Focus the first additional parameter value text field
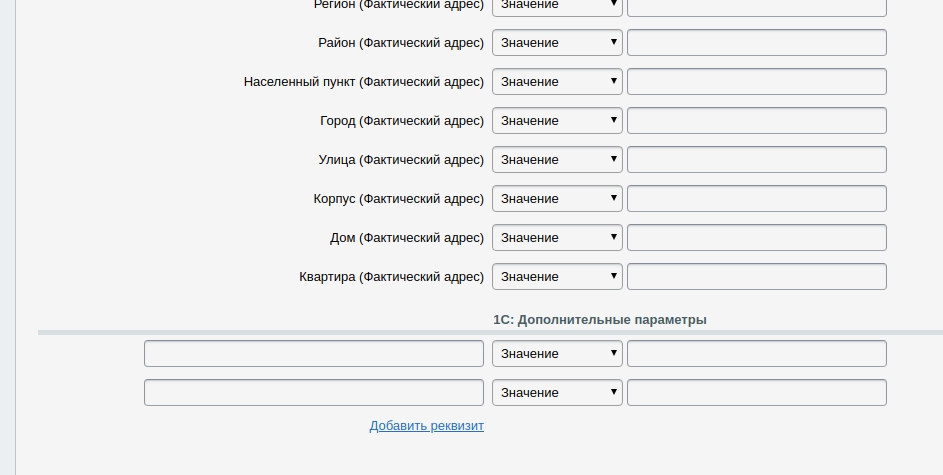This screenshot has width=943, height=475. (756, 354)
